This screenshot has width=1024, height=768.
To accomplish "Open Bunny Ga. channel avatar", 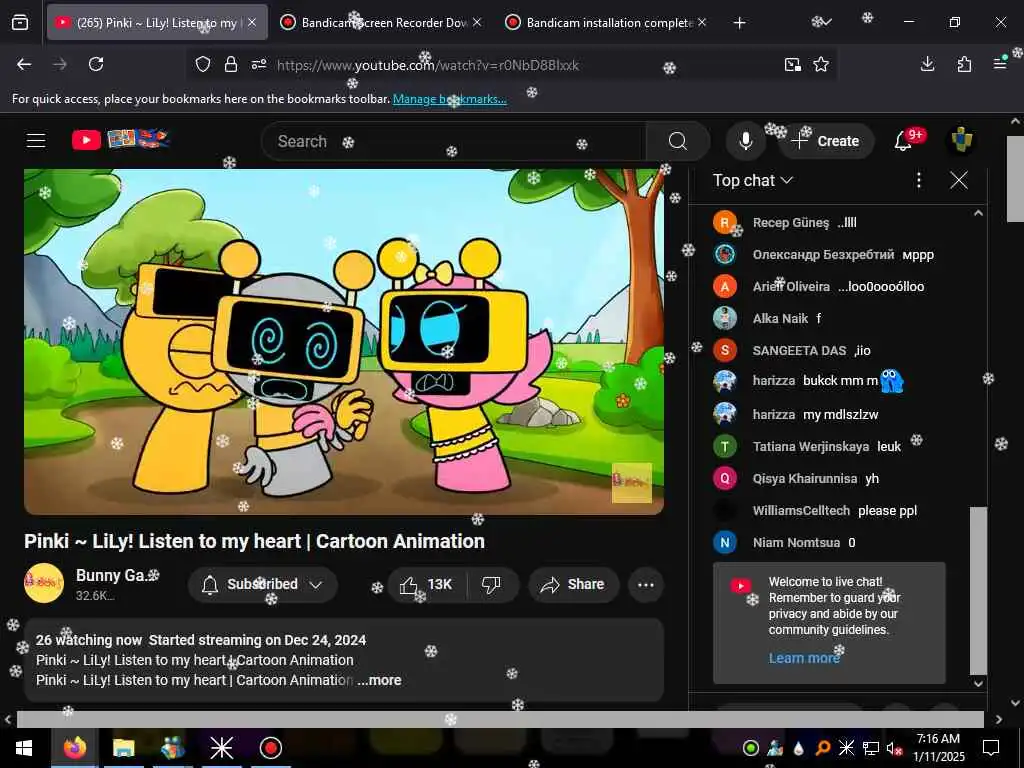I will tap(44, 583).
